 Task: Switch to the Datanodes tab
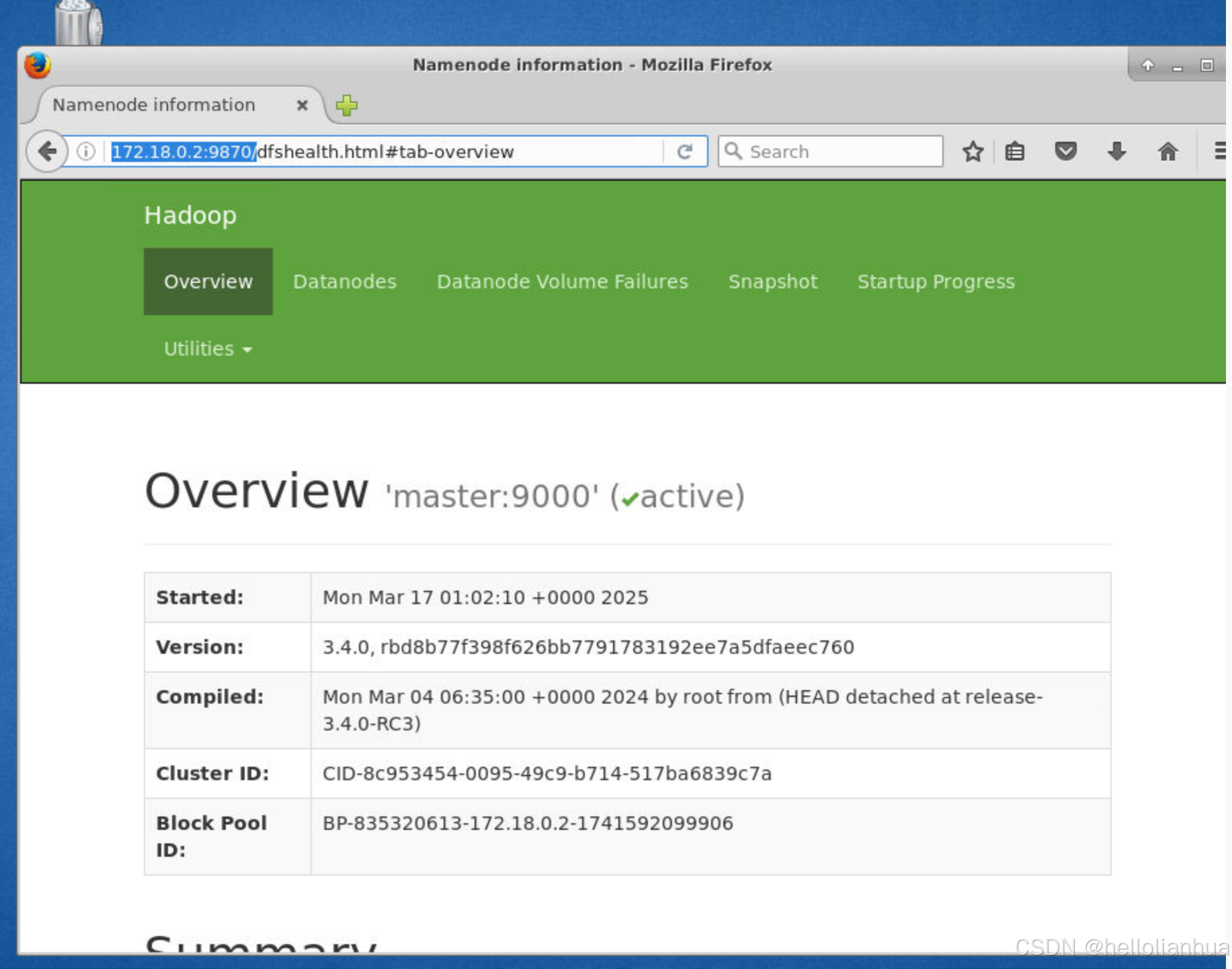pos(345,282)
